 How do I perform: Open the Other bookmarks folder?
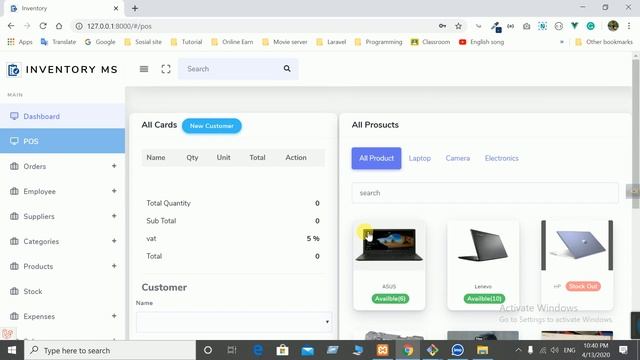tap(604, 42)
